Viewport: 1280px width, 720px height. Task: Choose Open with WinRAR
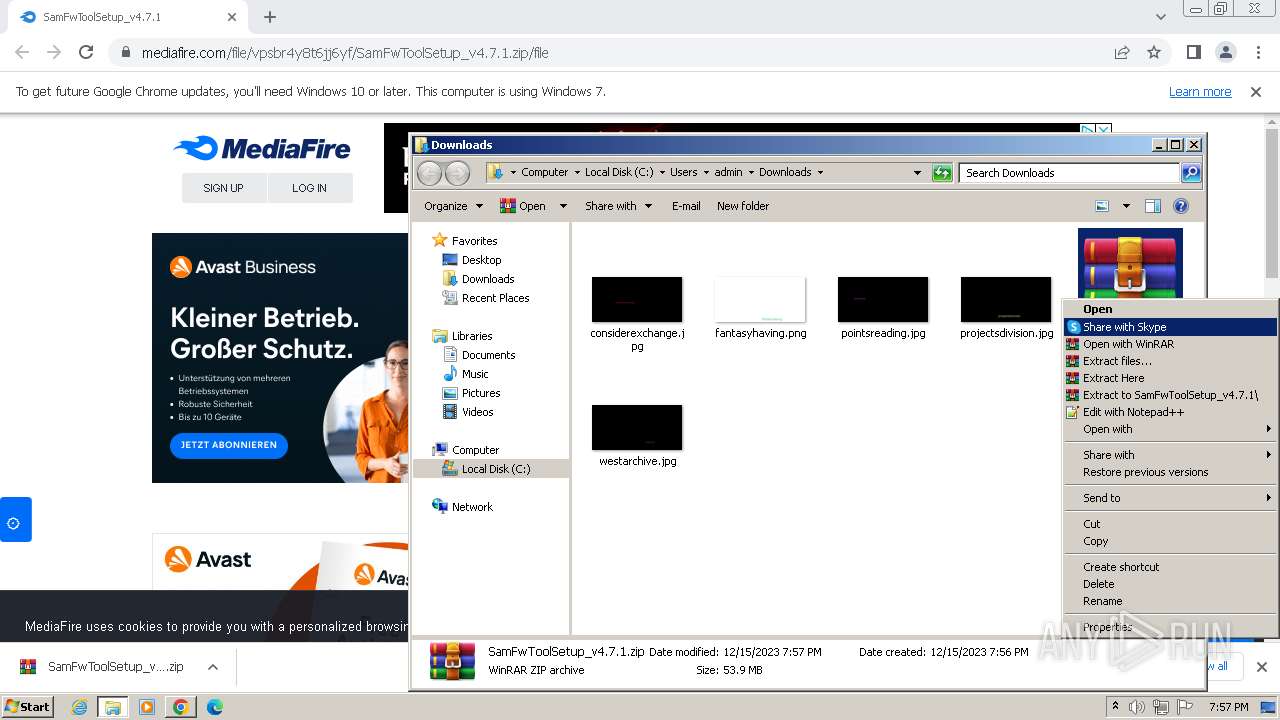[1171, 344]
